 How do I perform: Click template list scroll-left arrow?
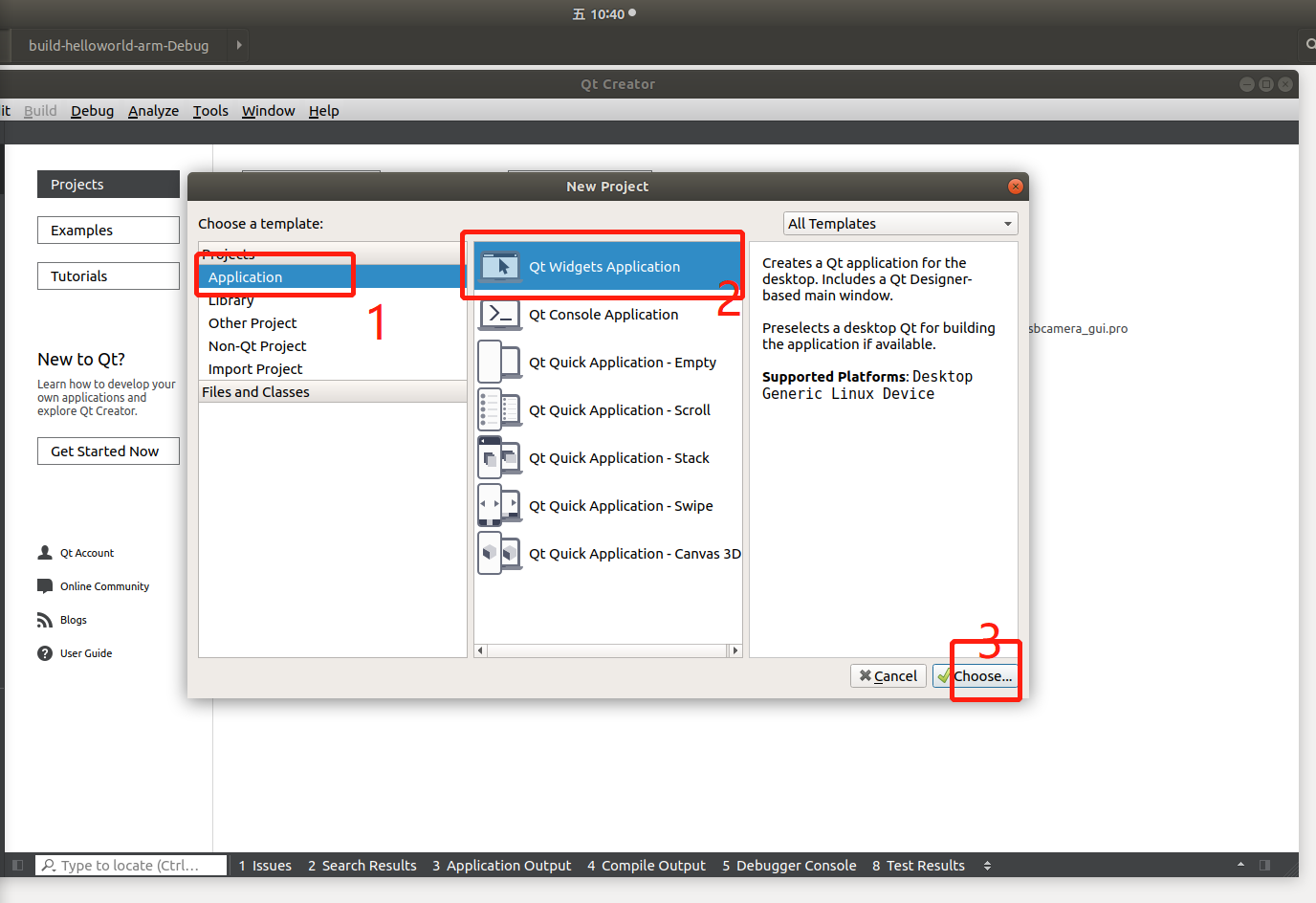(x=481, y=650)
